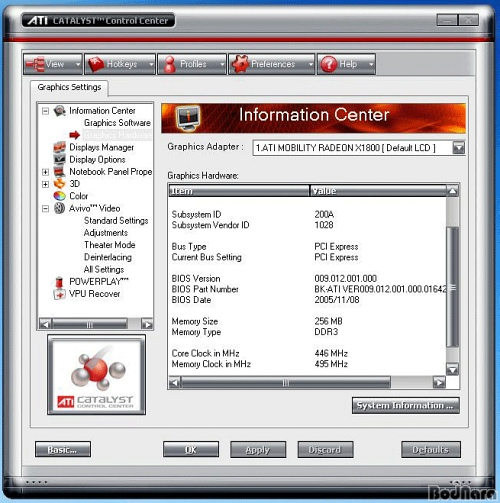Click the Core Clock value 446 MHz
Viewport: 500px width, 503px height.
tap(331, 353)
